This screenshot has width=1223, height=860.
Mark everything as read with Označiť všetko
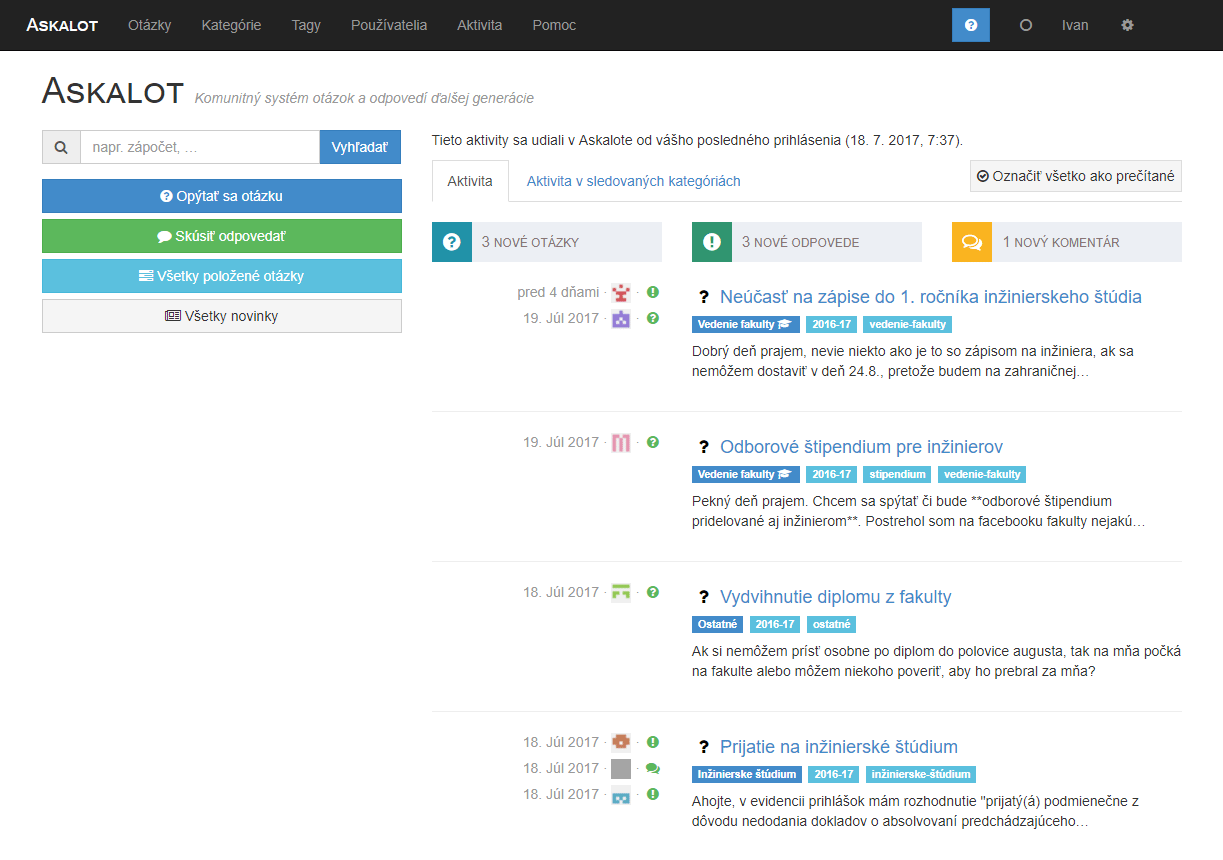1075,176
